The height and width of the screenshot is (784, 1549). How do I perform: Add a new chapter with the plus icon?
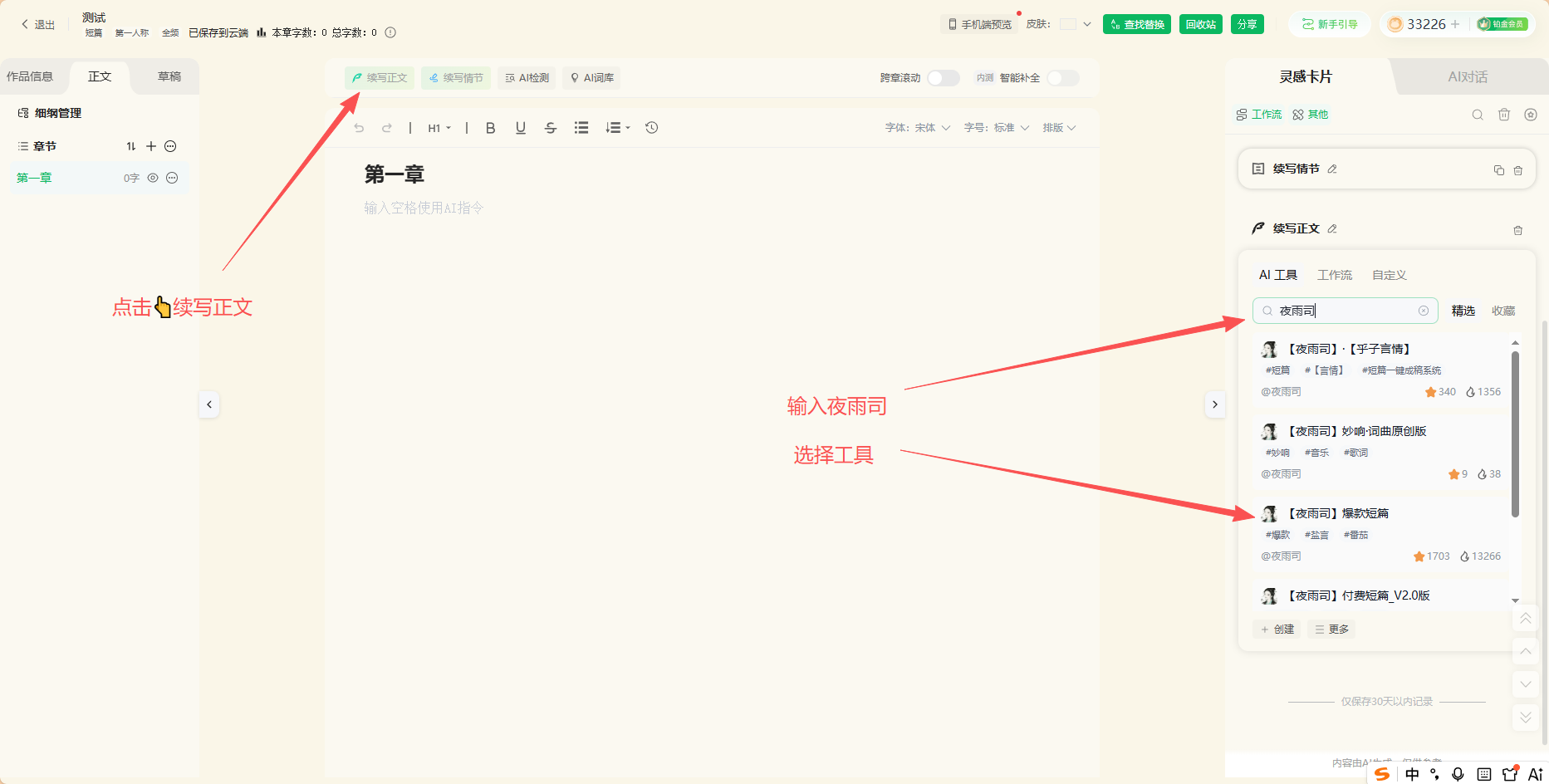point(151,146)
